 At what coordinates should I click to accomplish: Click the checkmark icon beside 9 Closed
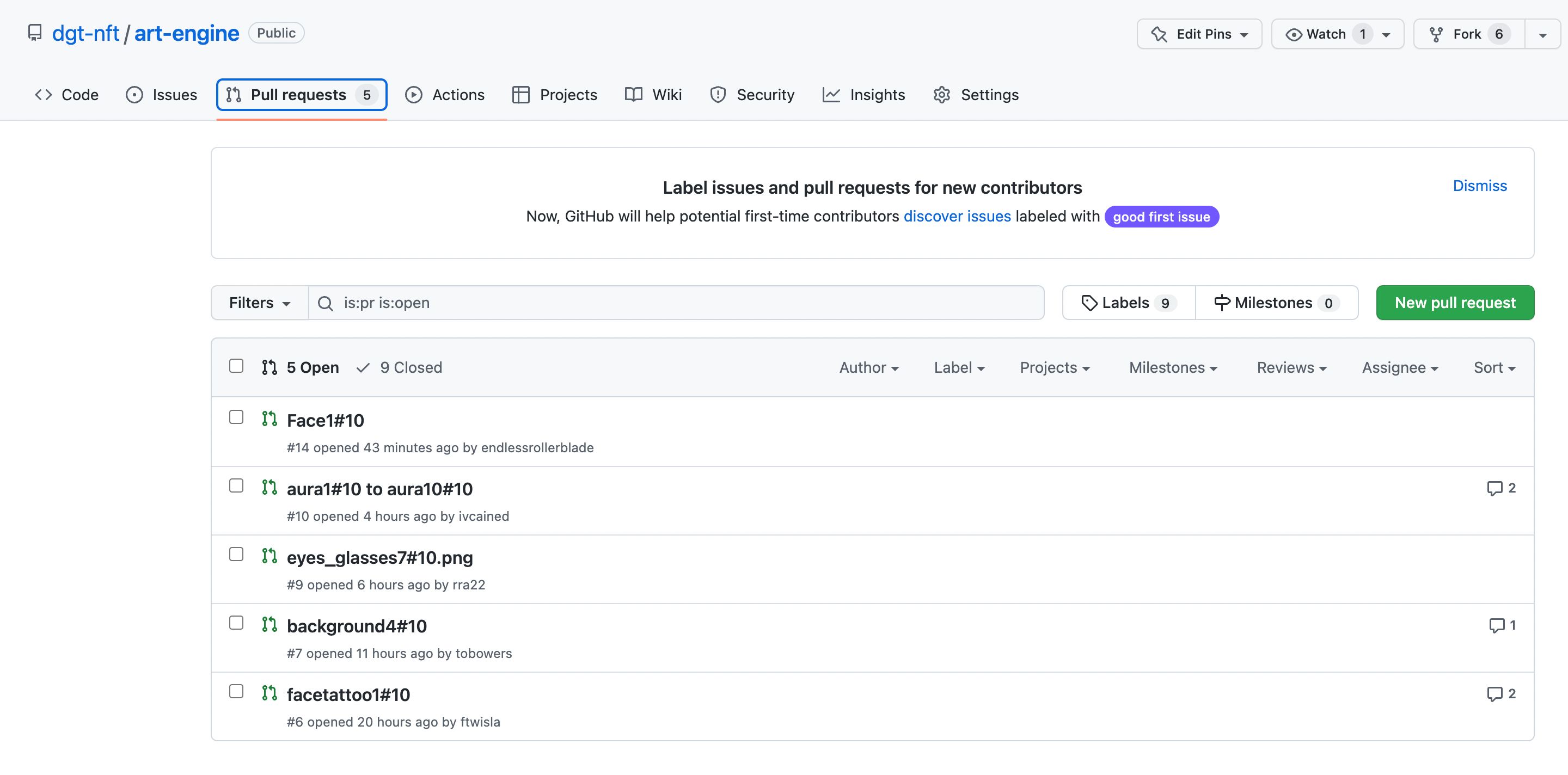tap(363, 367)
